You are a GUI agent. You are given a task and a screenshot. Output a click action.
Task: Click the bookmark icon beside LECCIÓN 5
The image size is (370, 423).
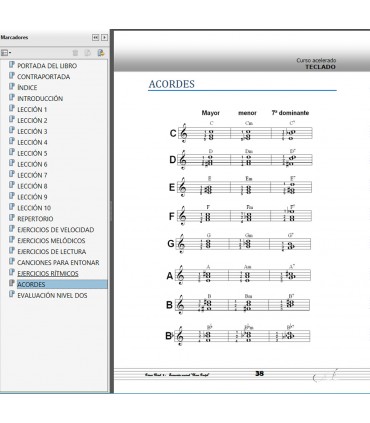coord(12,152)
